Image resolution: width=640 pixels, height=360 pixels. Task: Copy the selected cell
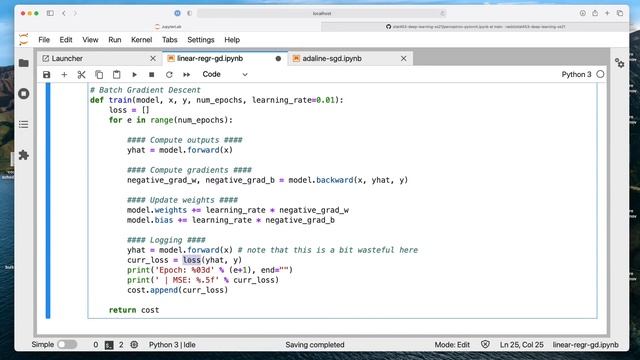click(99, 75)
